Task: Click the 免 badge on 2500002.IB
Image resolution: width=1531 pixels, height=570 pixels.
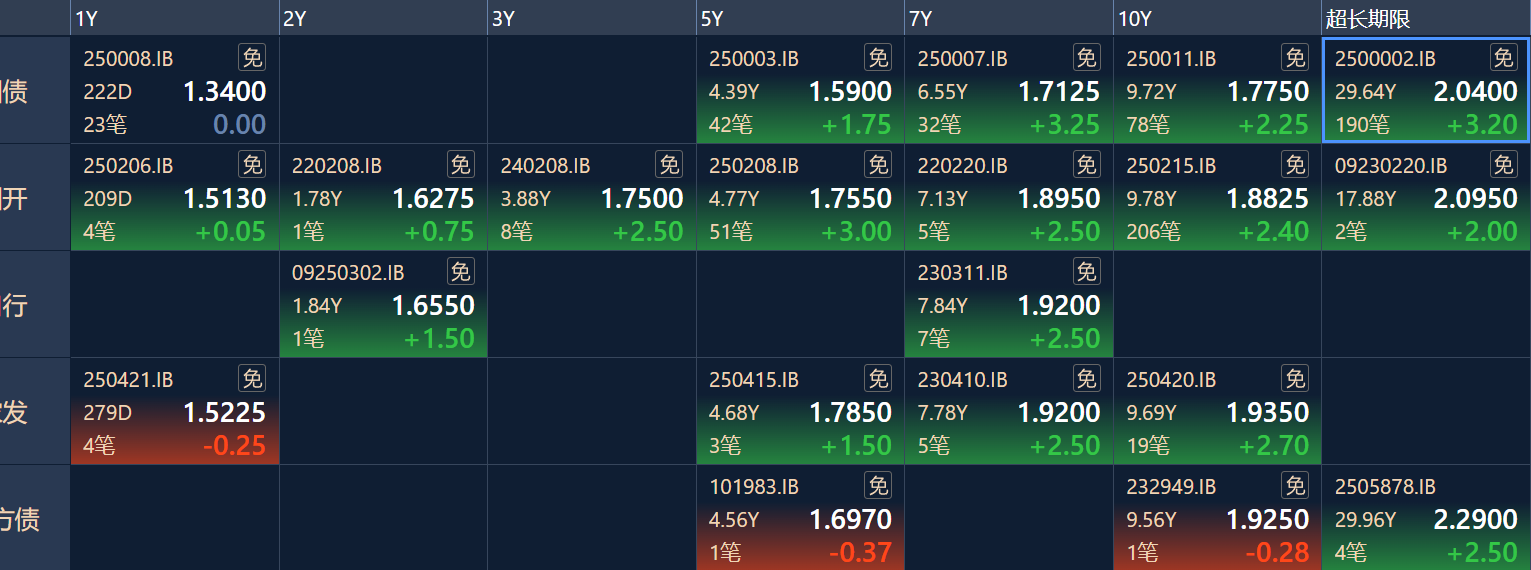Action: tap(1503, 57)
